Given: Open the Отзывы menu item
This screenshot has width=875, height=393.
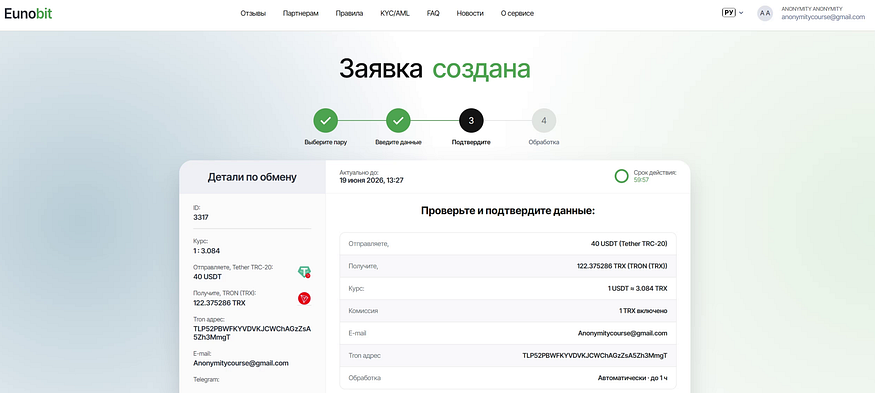Looking at the screenshot, I should [253, 13].
